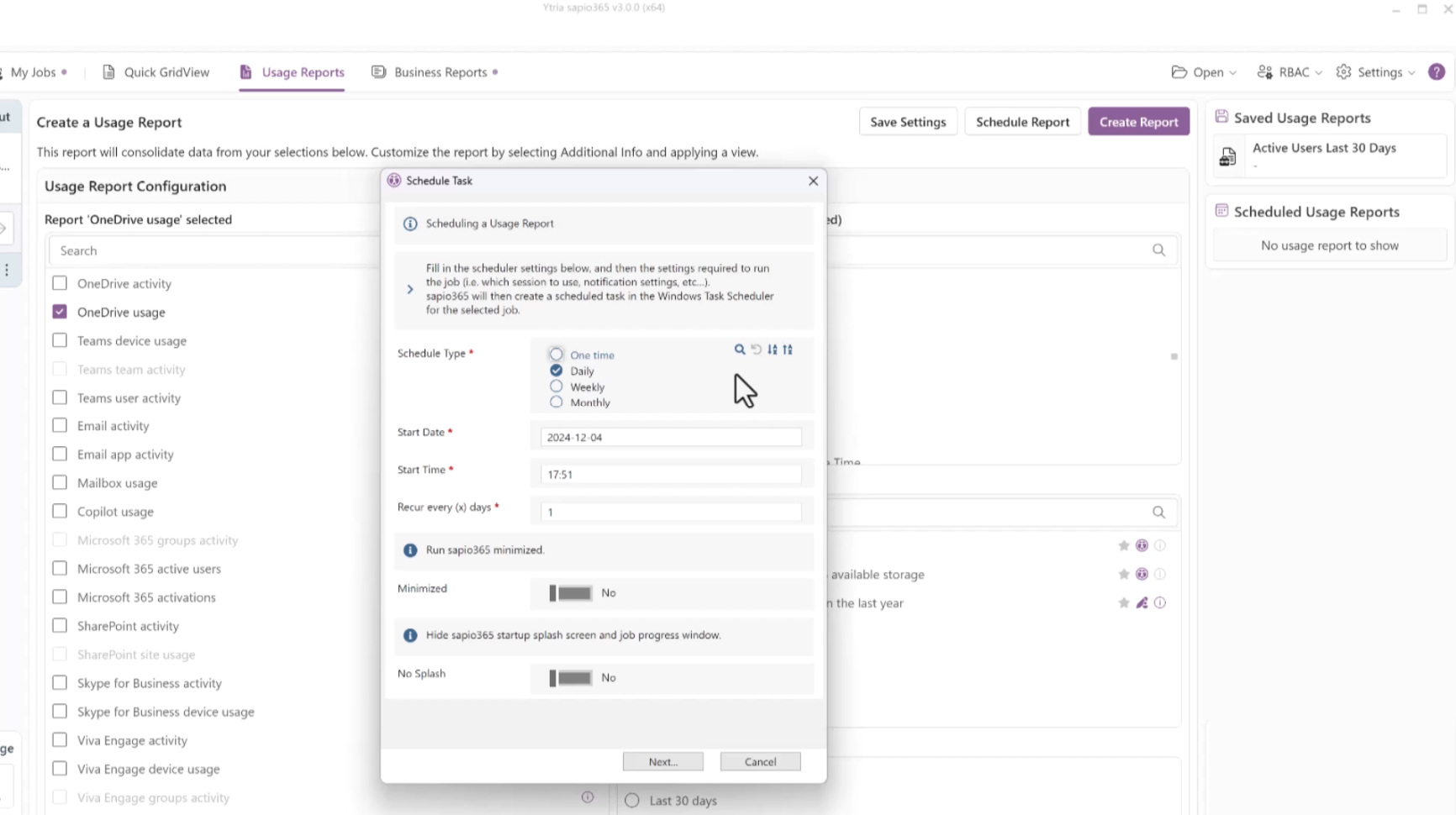Click the Start Date field
Screen dimensions: 1456x815
[671, 438]
